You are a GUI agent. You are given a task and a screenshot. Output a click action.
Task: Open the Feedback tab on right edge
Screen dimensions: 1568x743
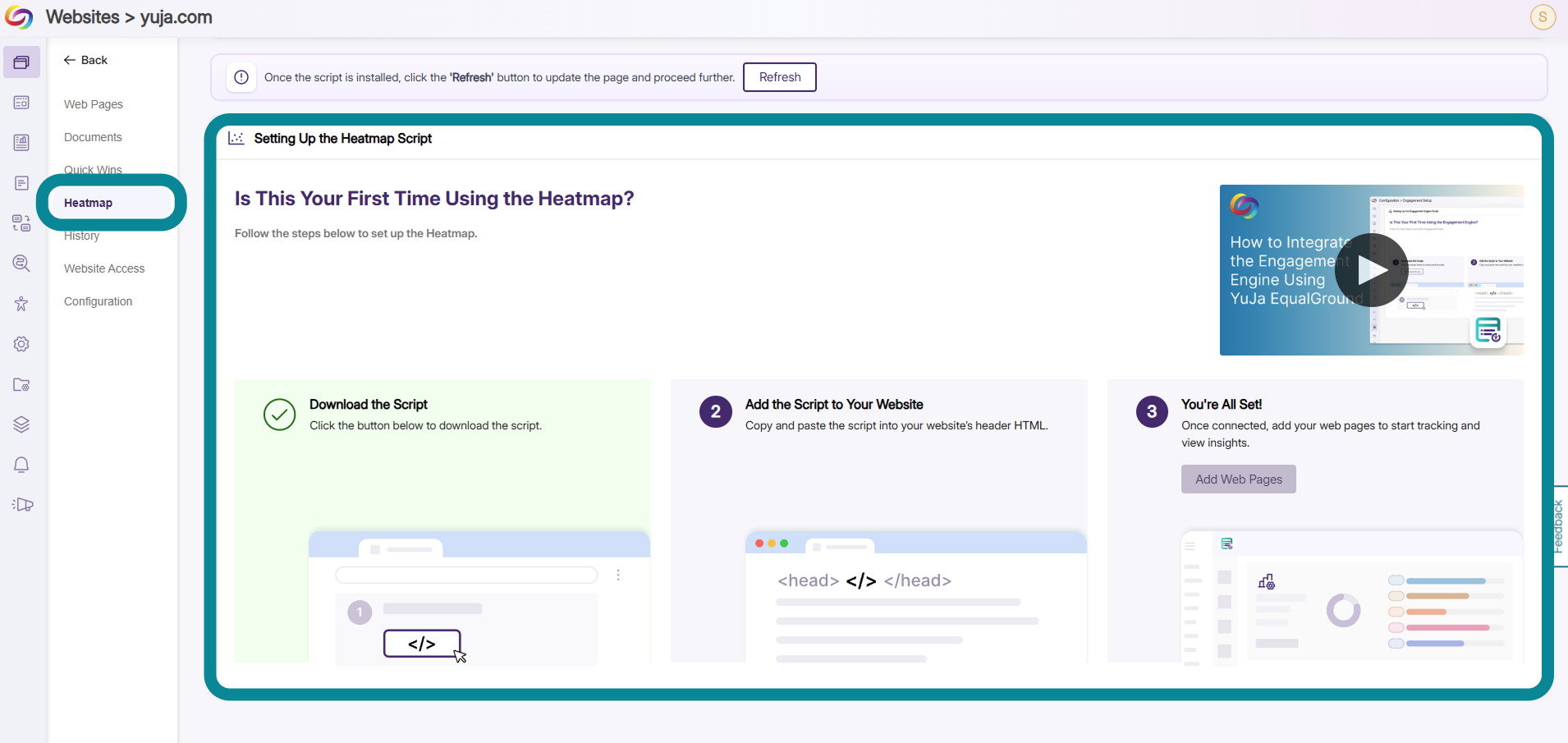[x=1559, y=526]
